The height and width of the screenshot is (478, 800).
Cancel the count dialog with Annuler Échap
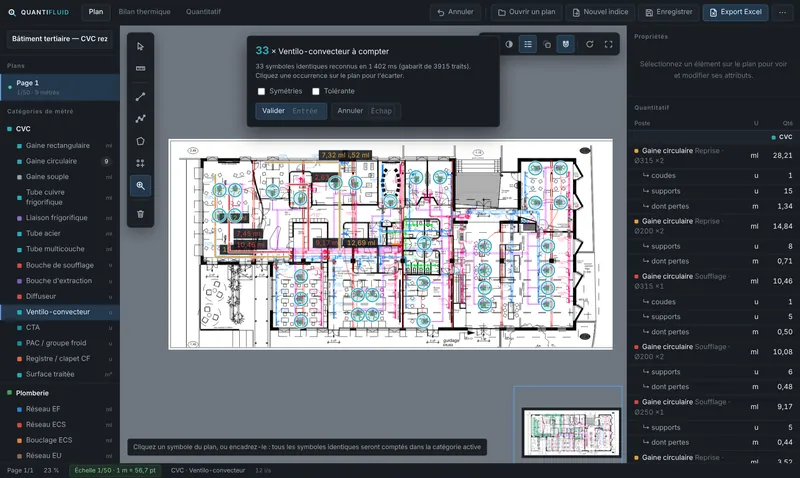[366, 111]
